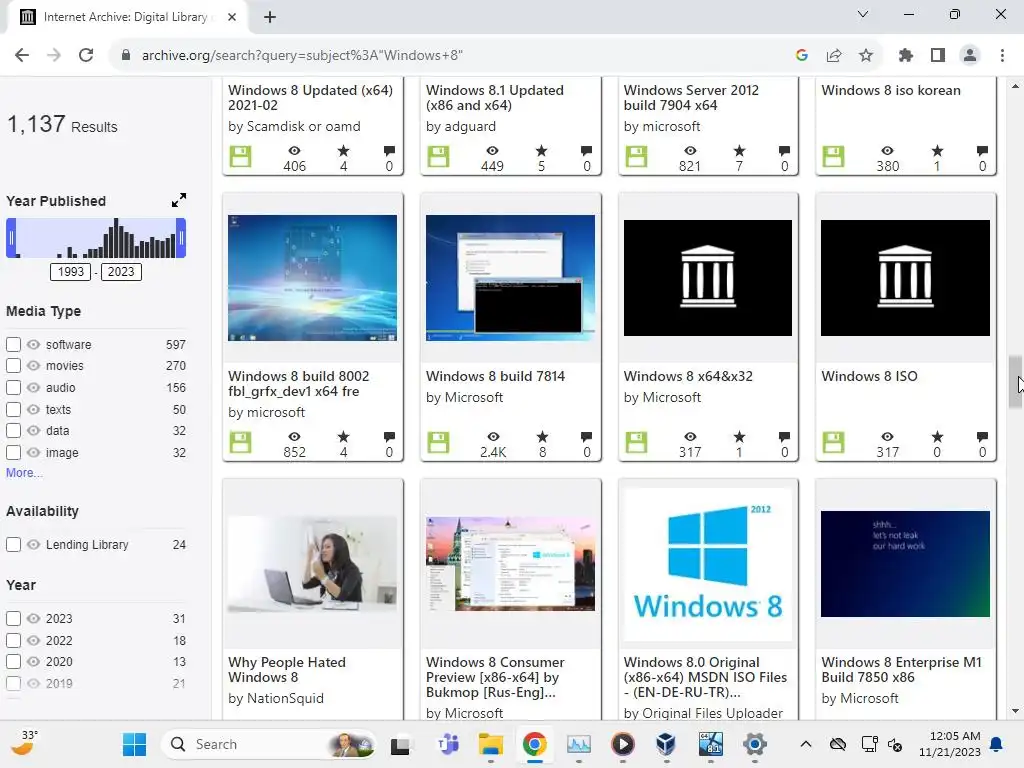1024x768 pixels.
Task: Open a new browser tab
Action: click(270, 17)
